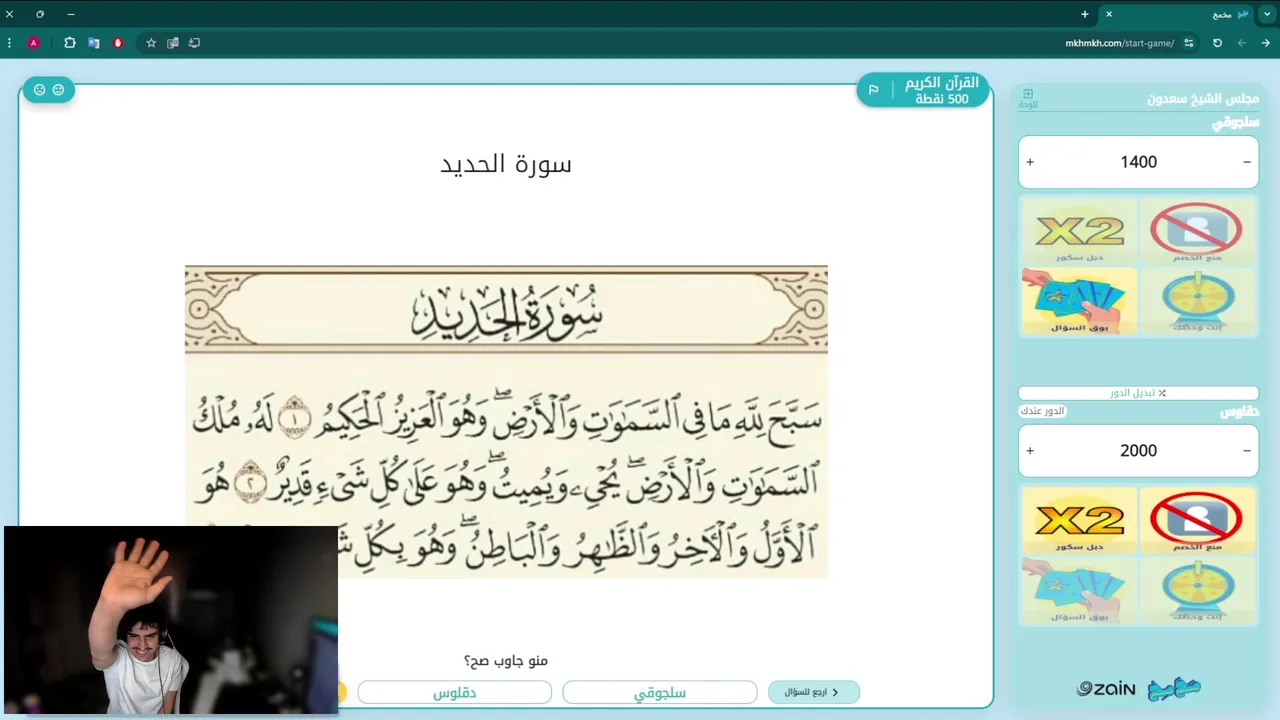Click the سورة الحديد answer title text
This screenshot has width=1280, height=720.
506,164
